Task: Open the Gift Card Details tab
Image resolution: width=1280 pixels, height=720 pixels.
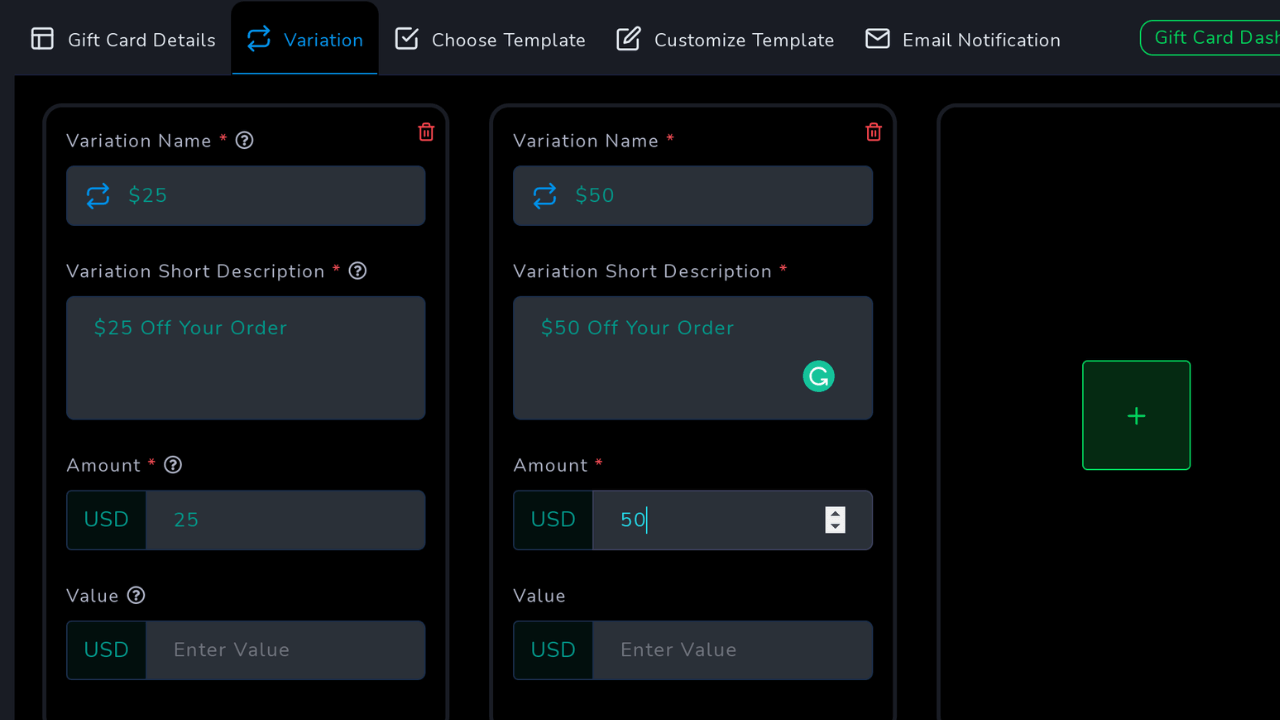Action: click(x=123, y=40)
